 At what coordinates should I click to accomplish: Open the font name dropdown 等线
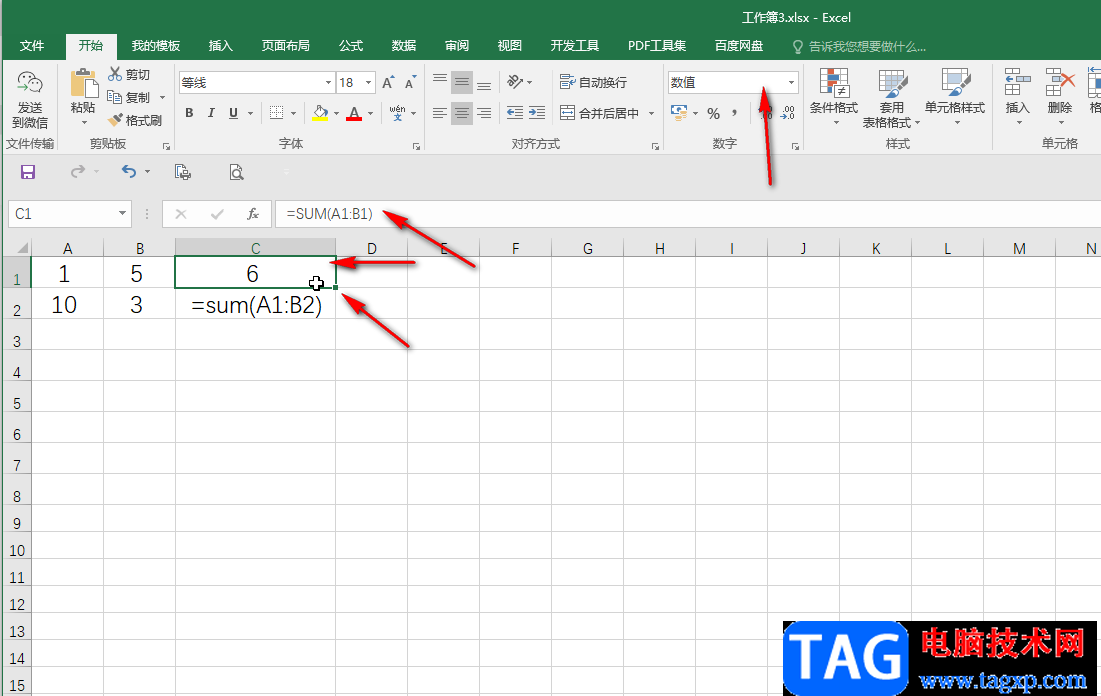pos(328,83)
